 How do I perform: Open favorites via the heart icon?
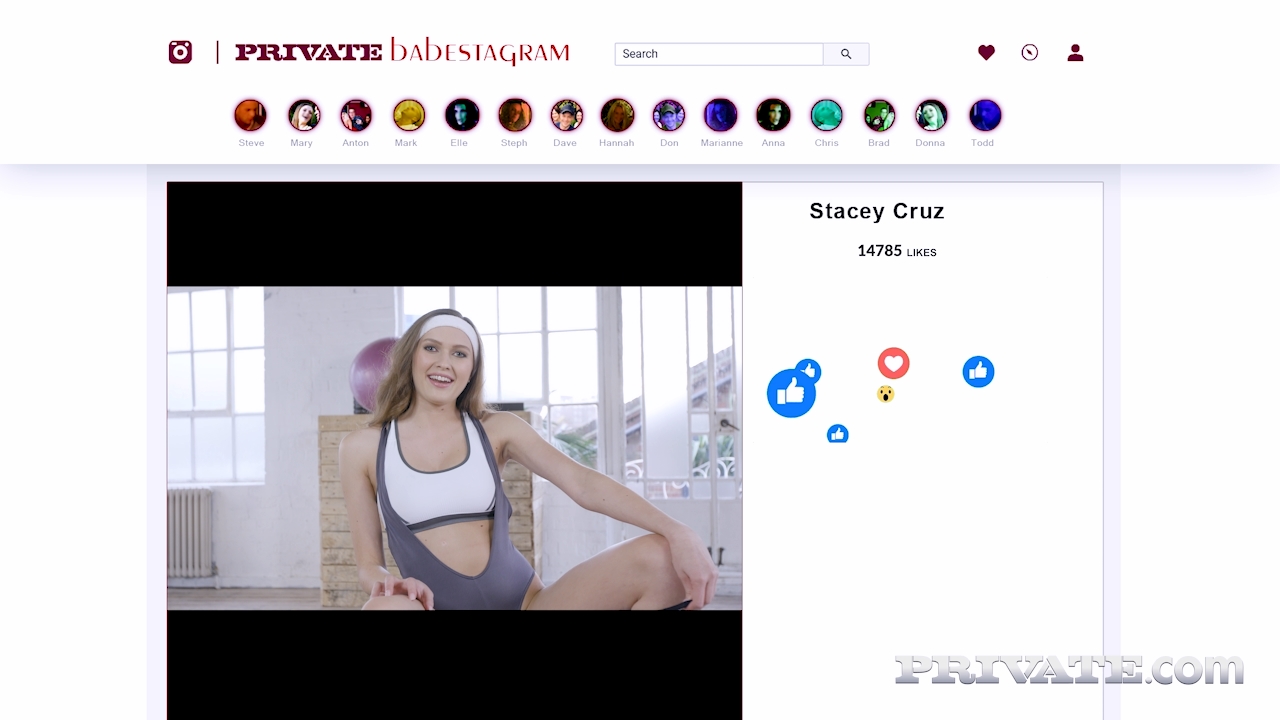(986, 53)
